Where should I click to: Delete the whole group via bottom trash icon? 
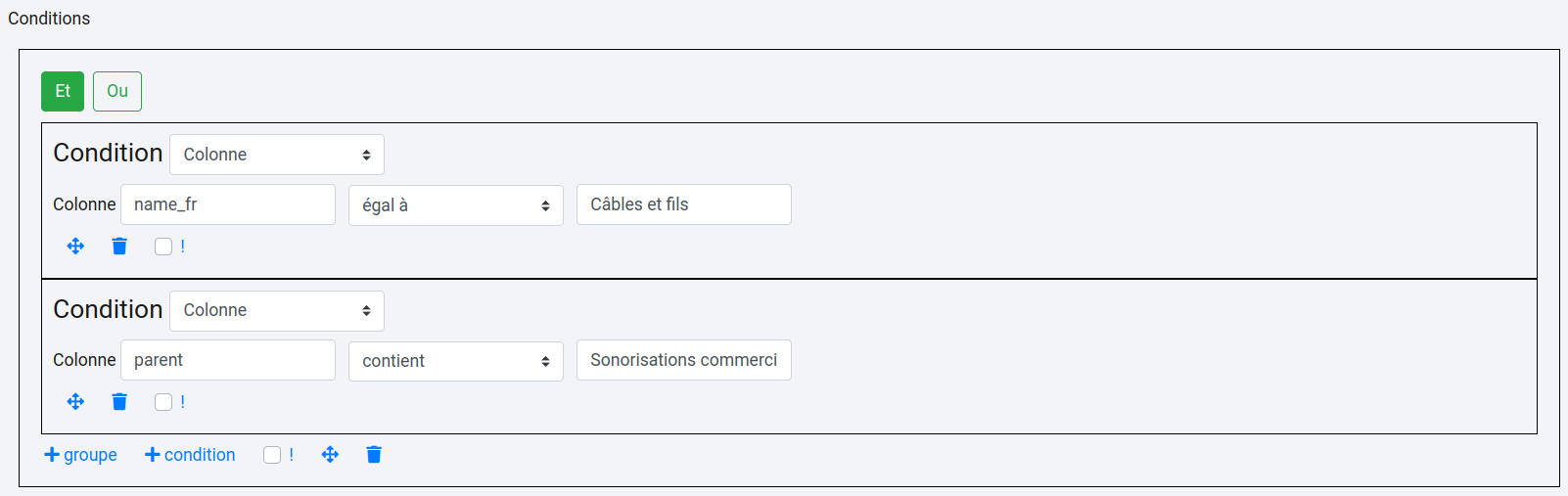pyautogui.click(x=374, y=455)
